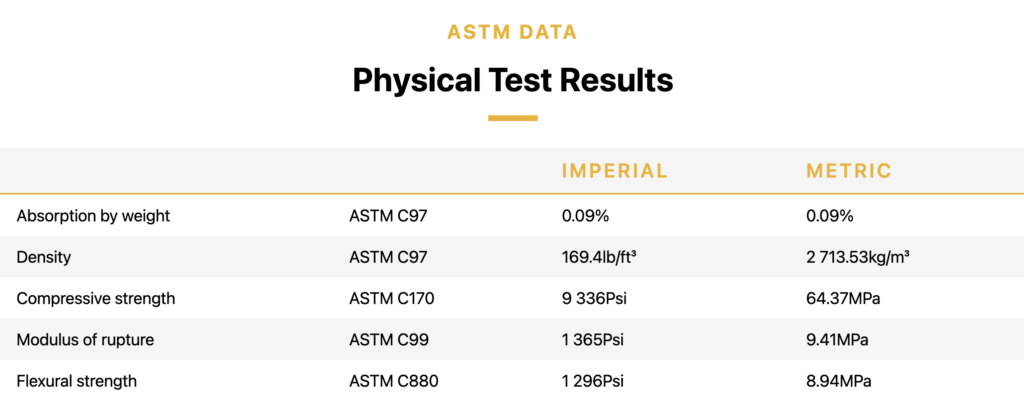
Task: Click the Flexural strength row label
Action: click(77, 381)
